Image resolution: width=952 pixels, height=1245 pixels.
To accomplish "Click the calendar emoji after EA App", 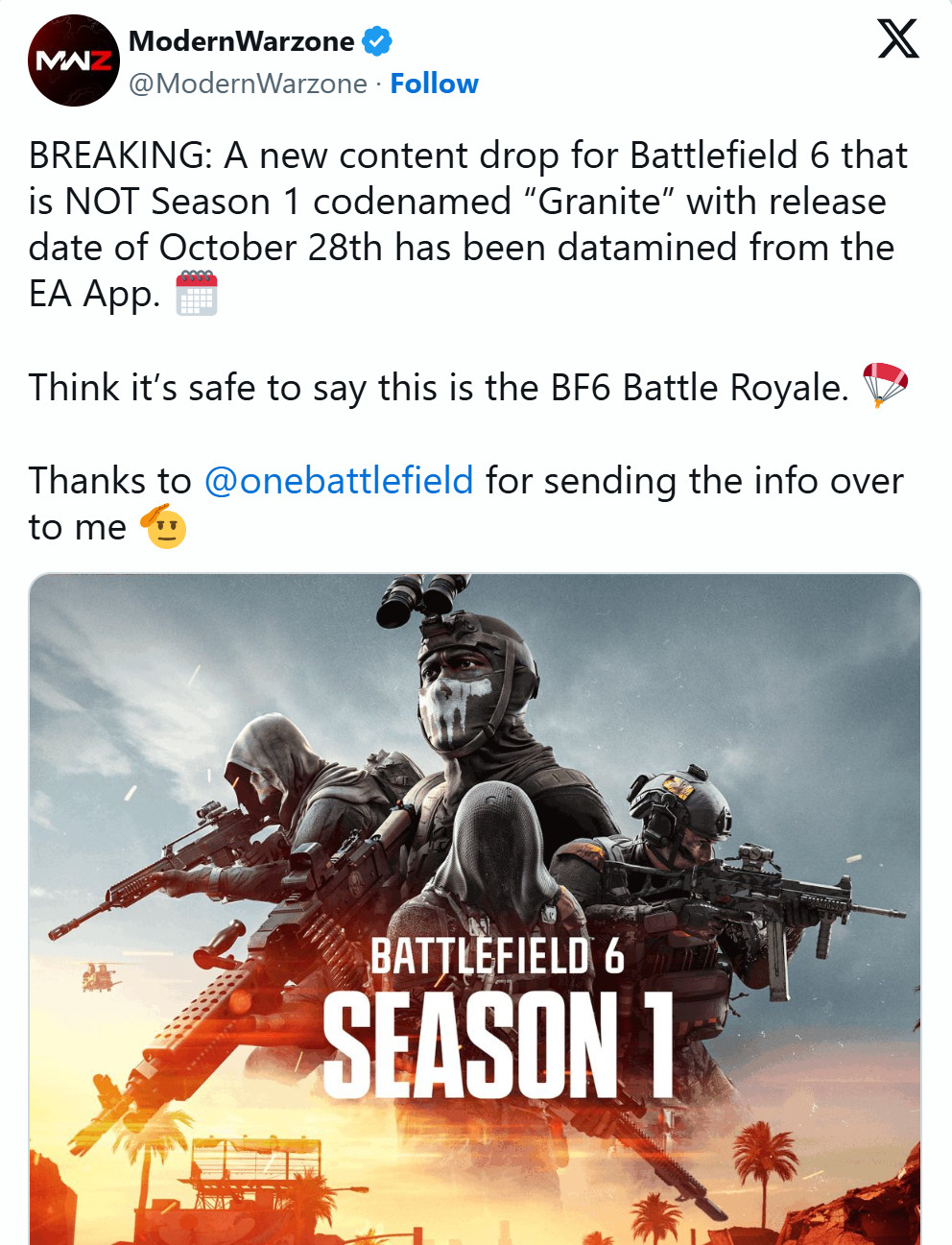I will pyautogui.click(x=197, y=294).
